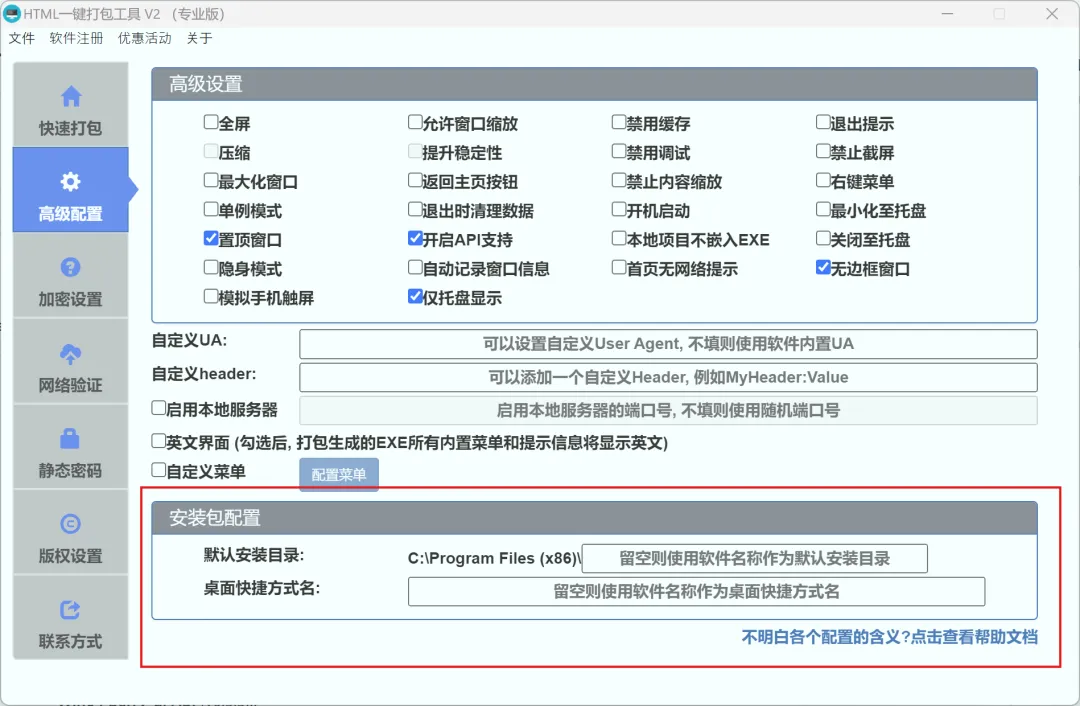This screenshot has width=1080, height=706.
Task: Enable the 全屏 checkbox
Action: coord(211,123)
